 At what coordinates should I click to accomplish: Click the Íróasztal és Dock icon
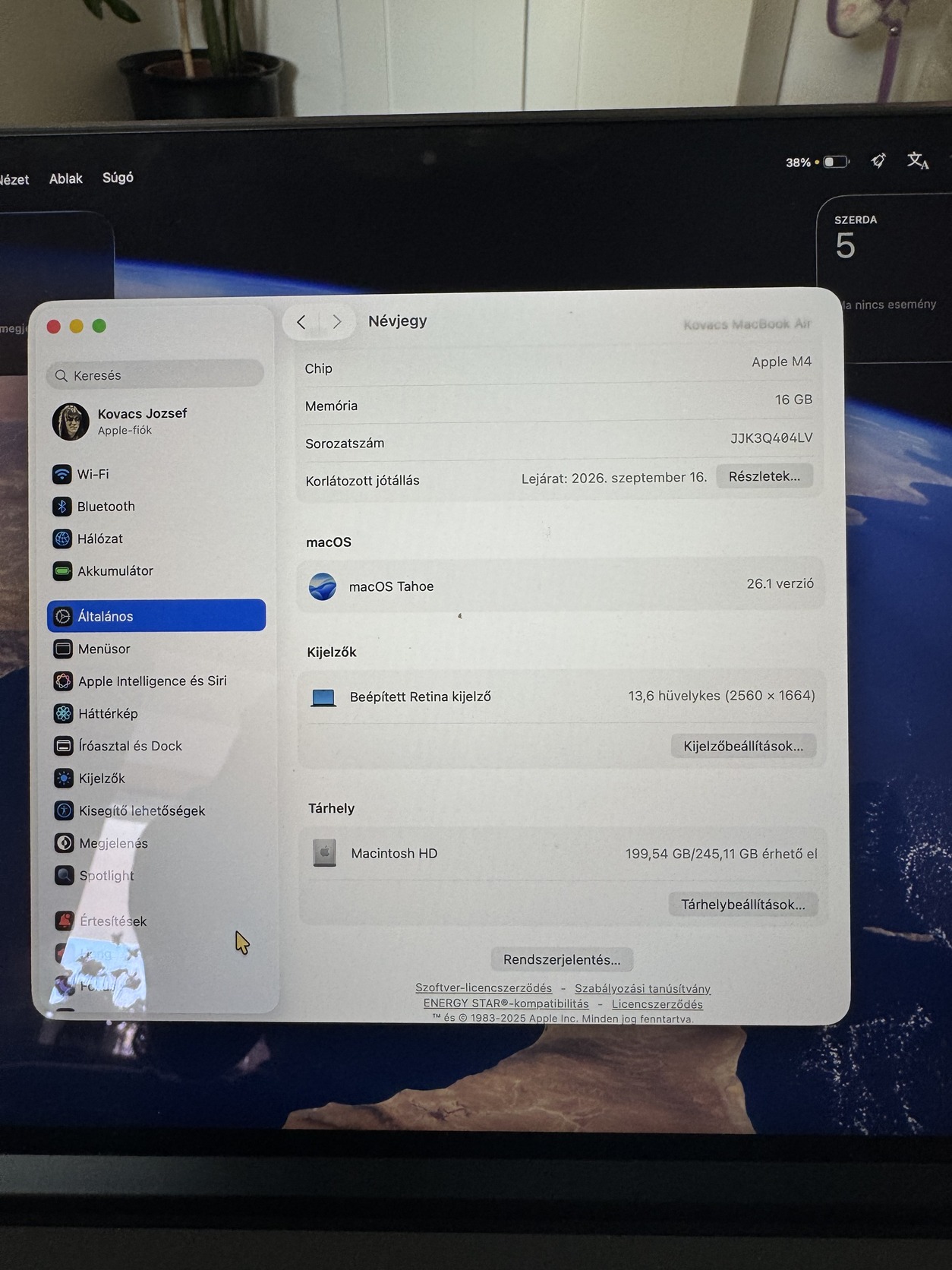(x=64, y=746)
